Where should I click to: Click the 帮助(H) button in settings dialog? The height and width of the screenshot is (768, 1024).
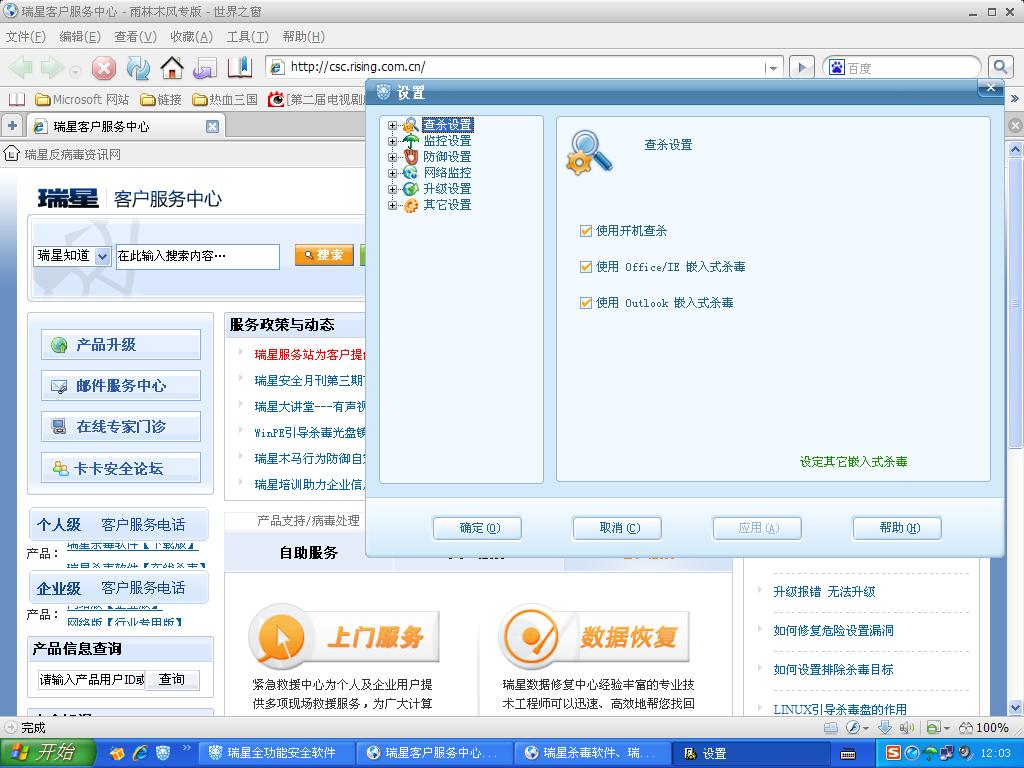(x=897, y=528)
